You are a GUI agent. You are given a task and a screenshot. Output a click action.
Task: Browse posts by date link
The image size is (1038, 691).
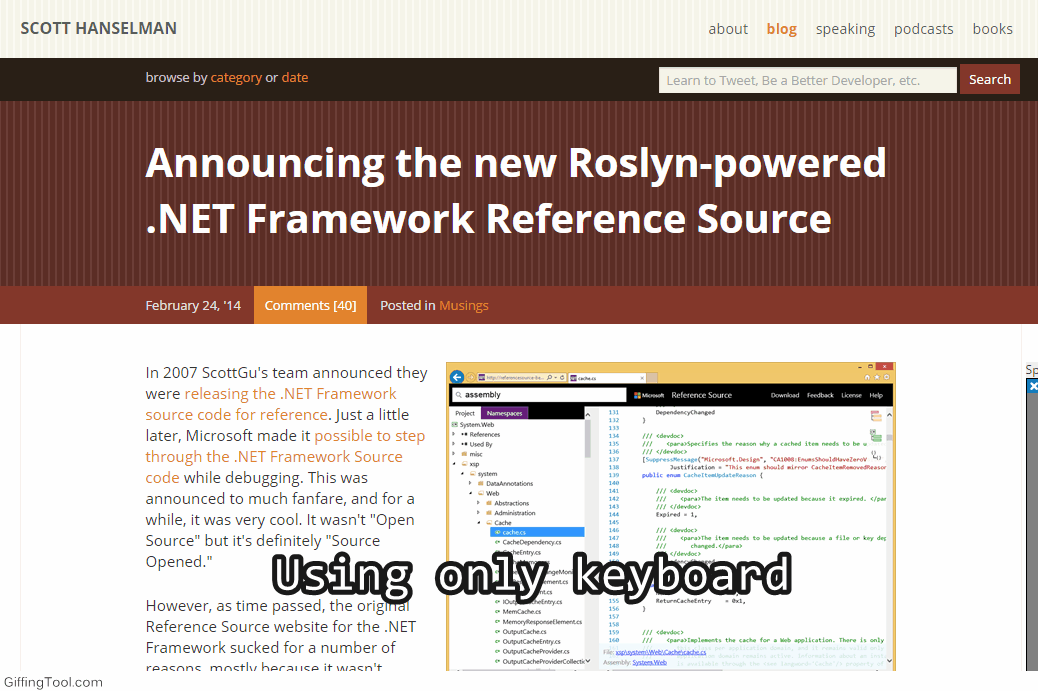(x=295, y=77)
